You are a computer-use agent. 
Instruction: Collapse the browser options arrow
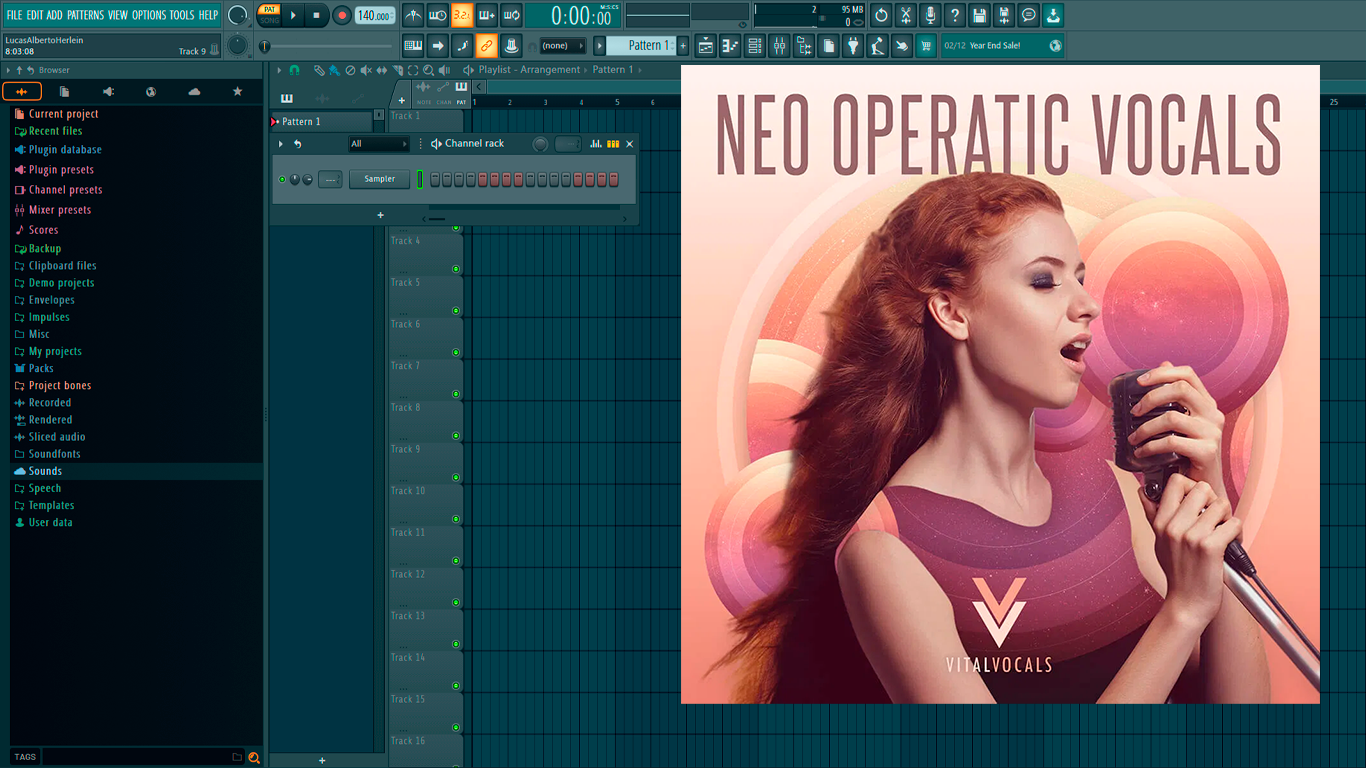pyautogui.click(x=8, y=70)
